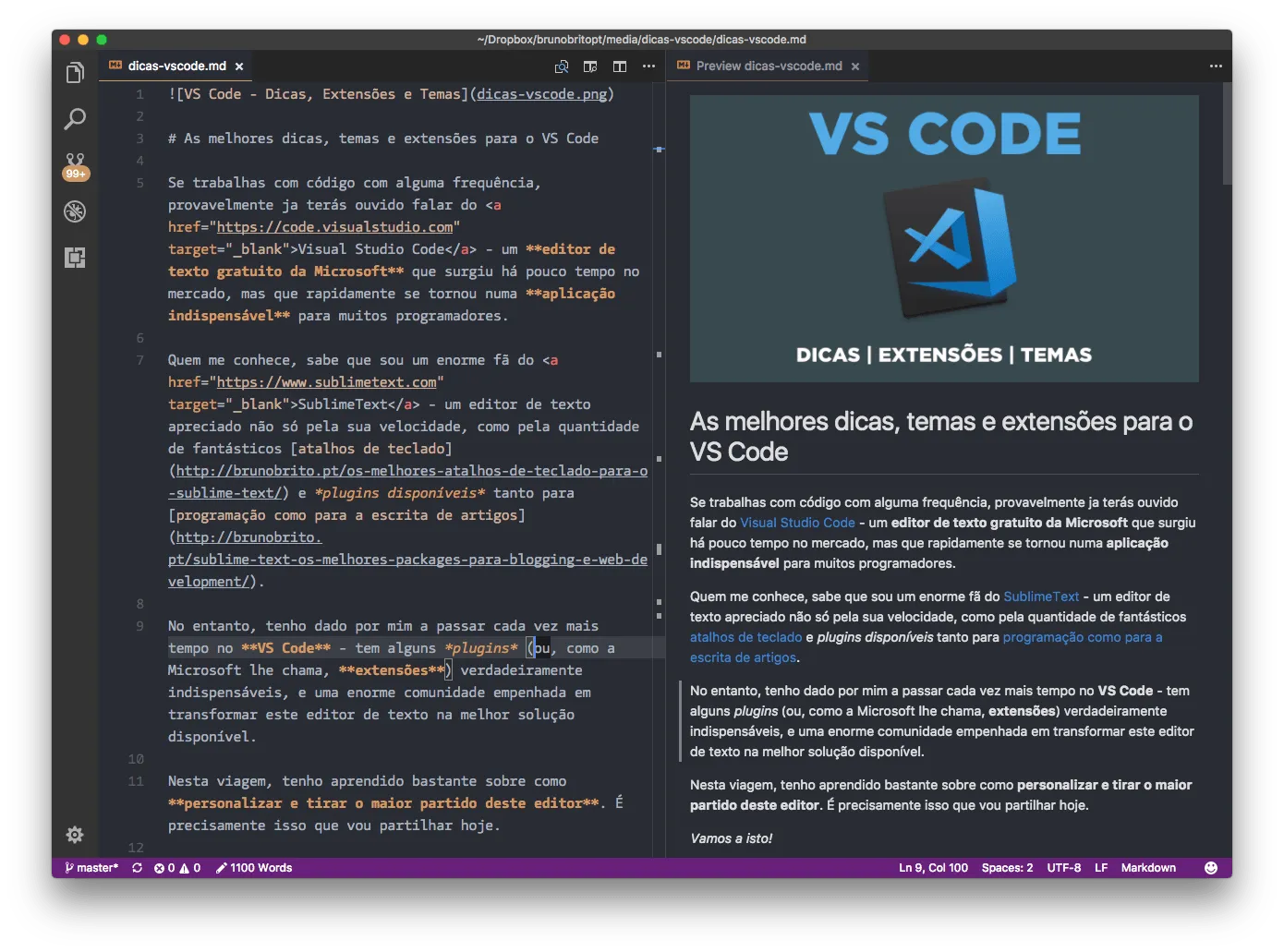Change end of line sequence LF
Image resolution: width=1284 pixels, height=952 pixels.
tap(1101, 868)
